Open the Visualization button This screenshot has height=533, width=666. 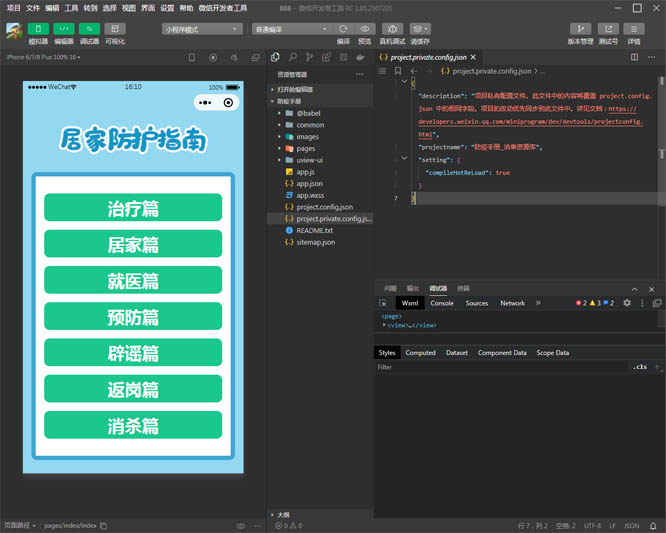(115, 29)
